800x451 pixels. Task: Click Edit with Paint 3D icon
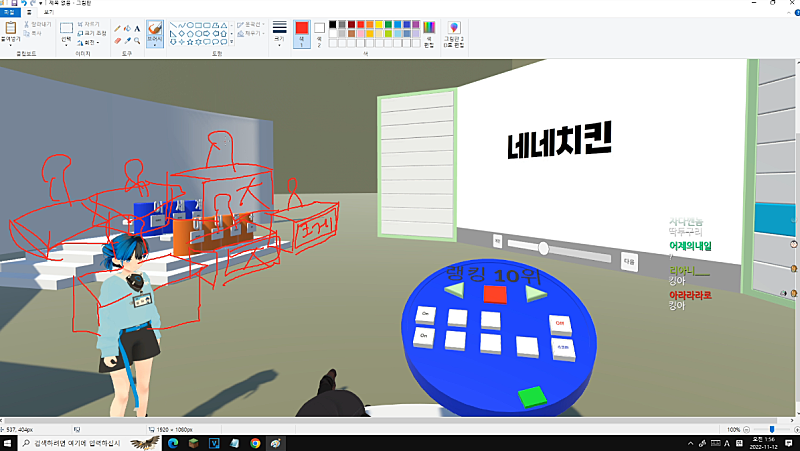click(x=454, y=28)
